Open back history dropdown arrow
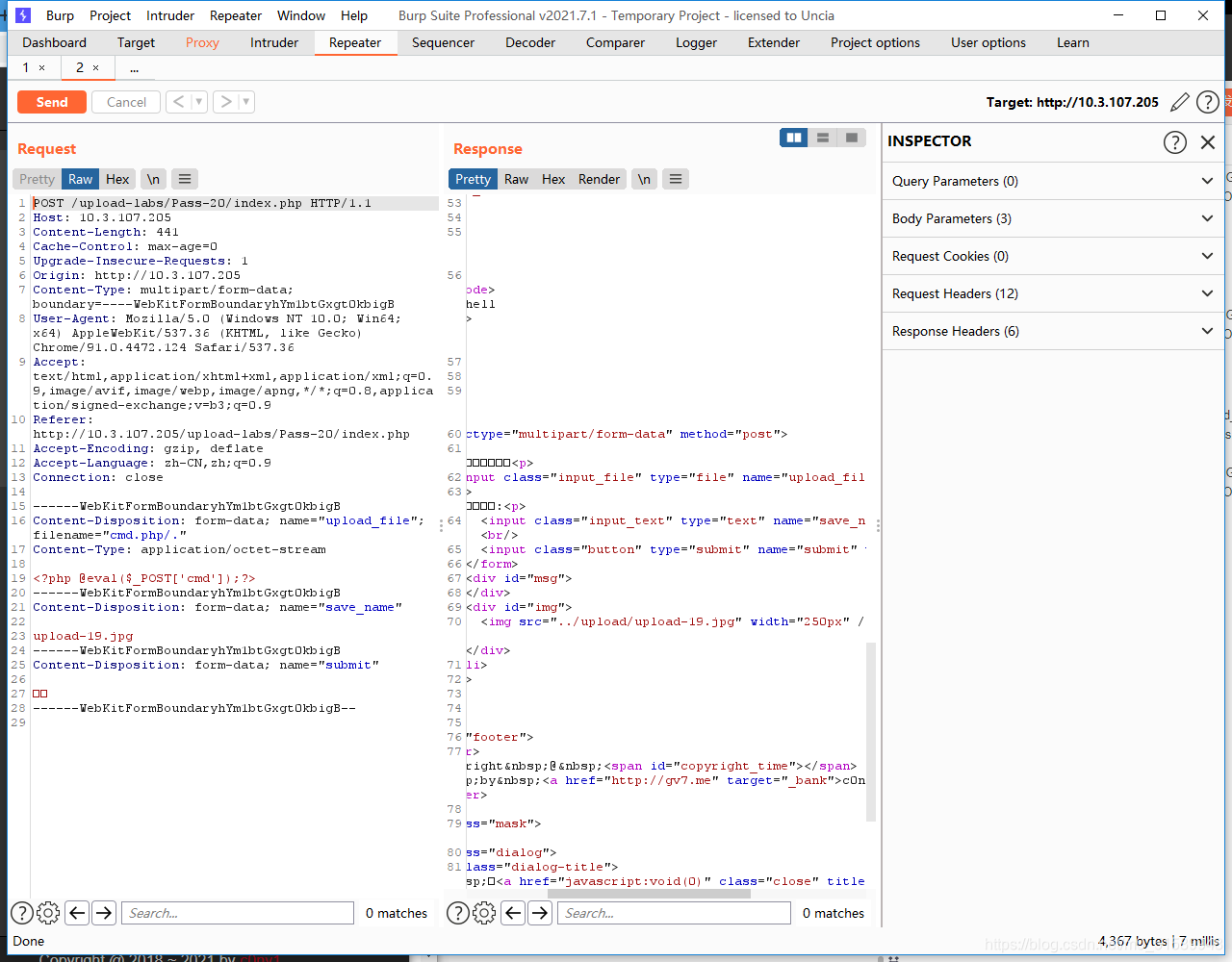The height and width of the screenshot is (962, 1232). (x=199, y=101)
